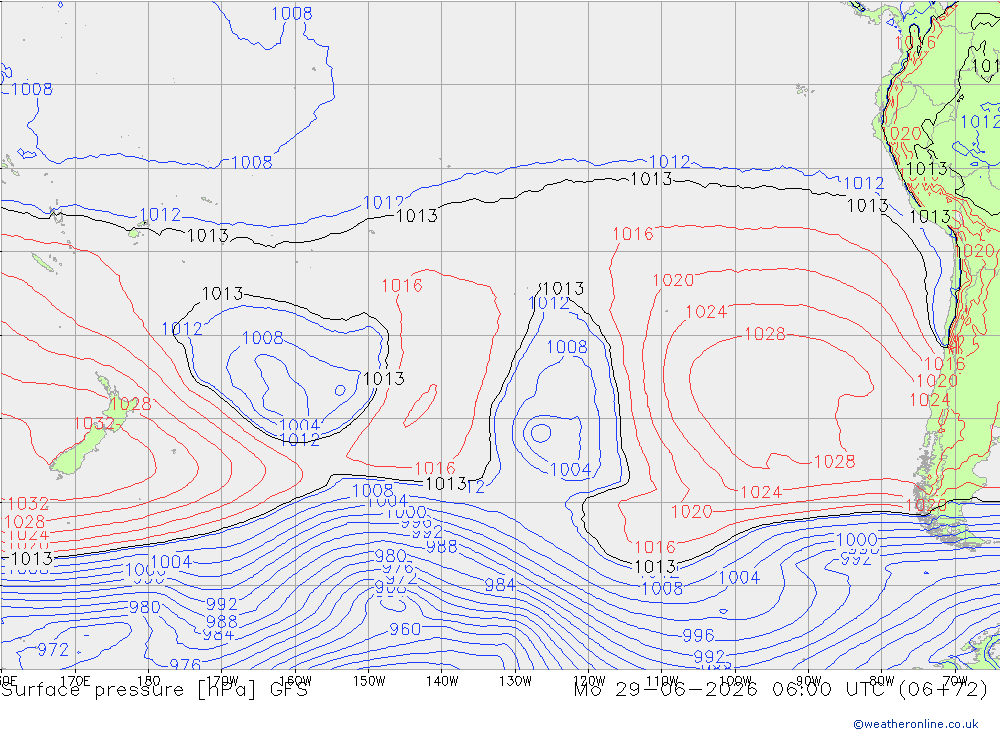
Task: Click the 130W longitude label
Action: [x=515, y=681]
